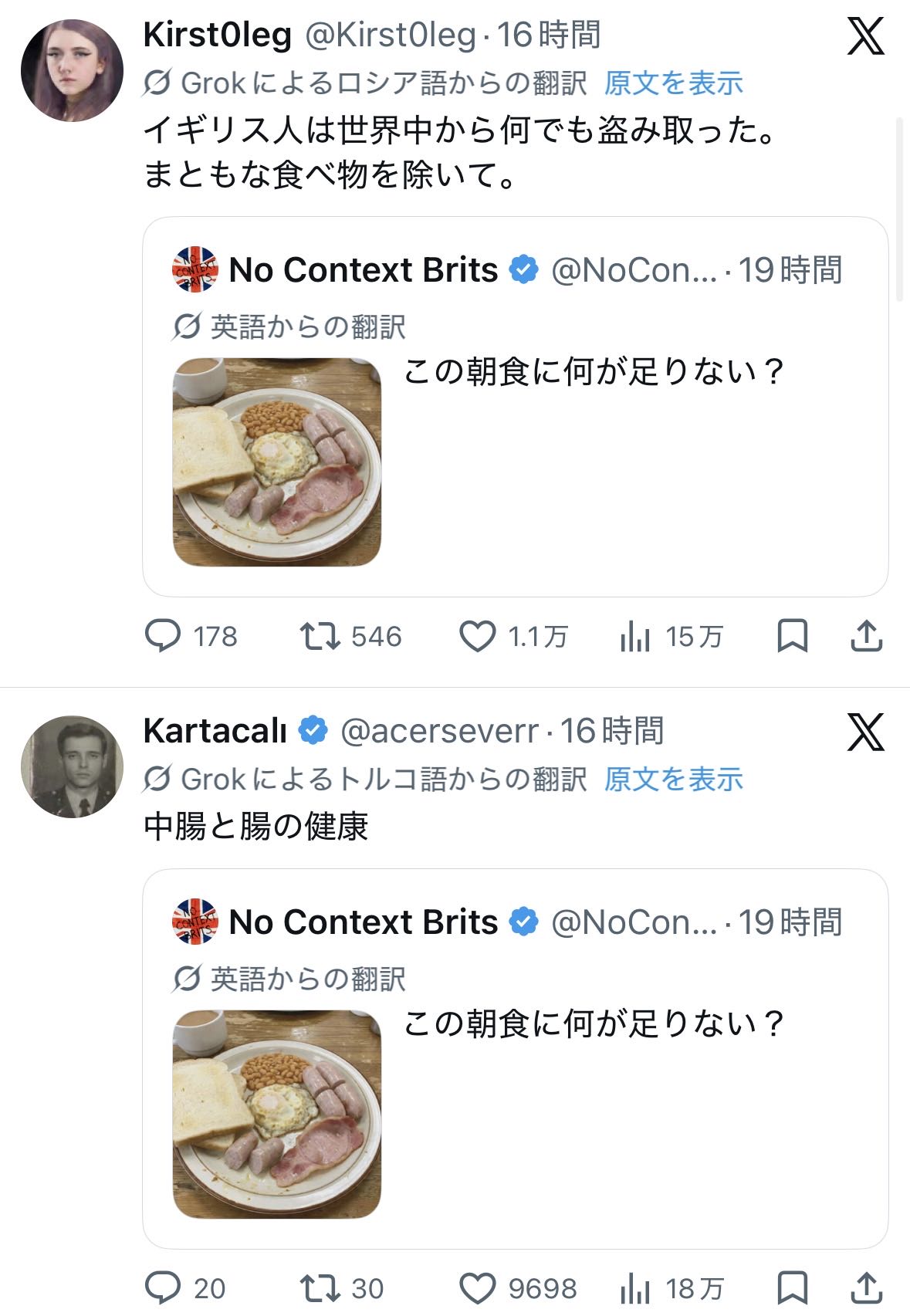
Task: Open breakfast photo in second quoted post
Action: pos(277,1114)
